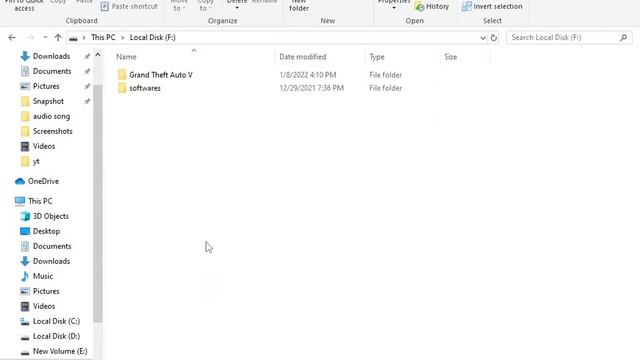Open Downloads in Quick access
Viewport: 640px width, 360px height.
tap(51, 56)
